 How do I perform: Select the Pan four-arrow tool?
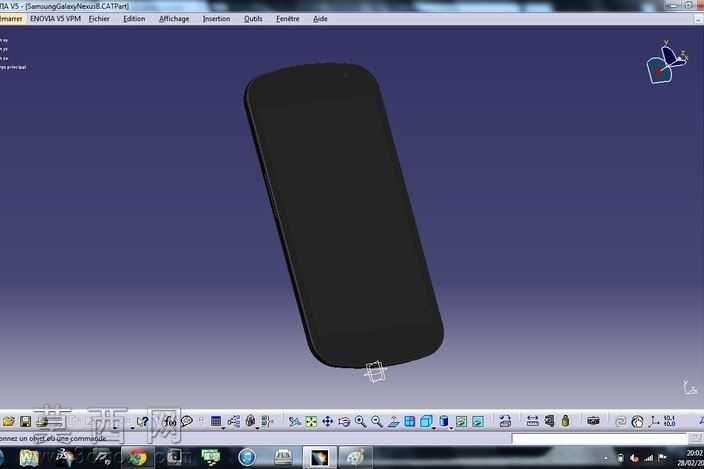(x=327, y=421)
